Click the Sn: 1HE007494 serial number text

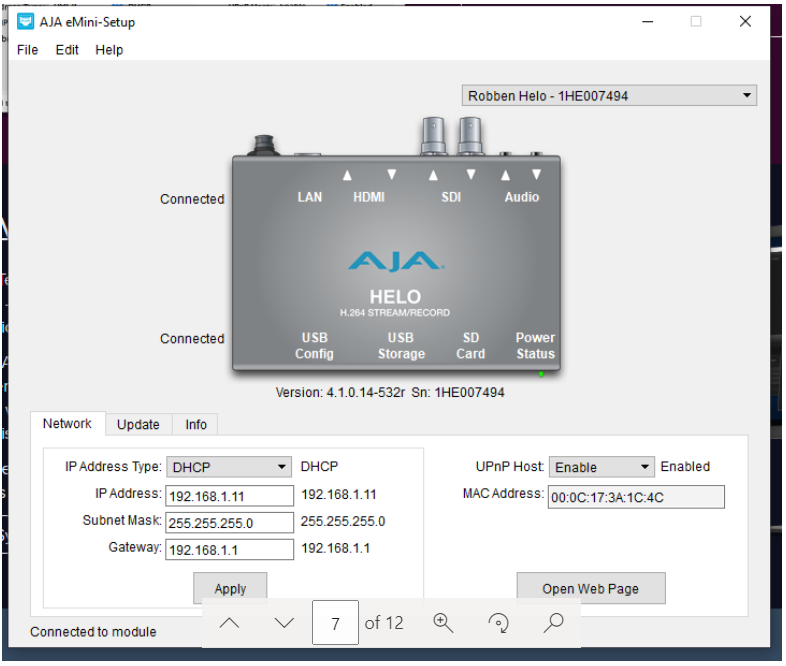click(458, 392)
